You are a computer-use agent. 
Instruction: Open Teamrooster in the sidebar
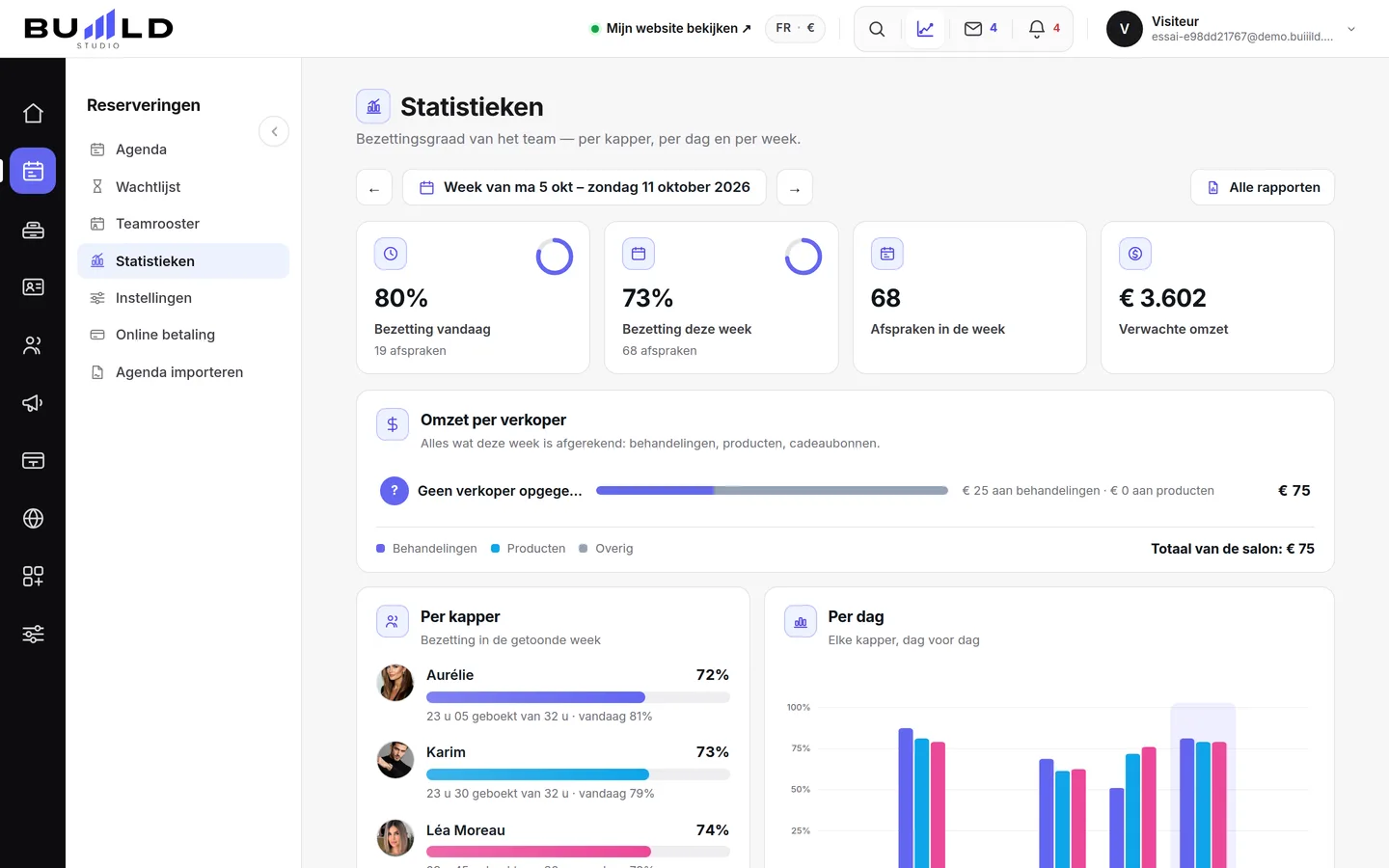183,224
